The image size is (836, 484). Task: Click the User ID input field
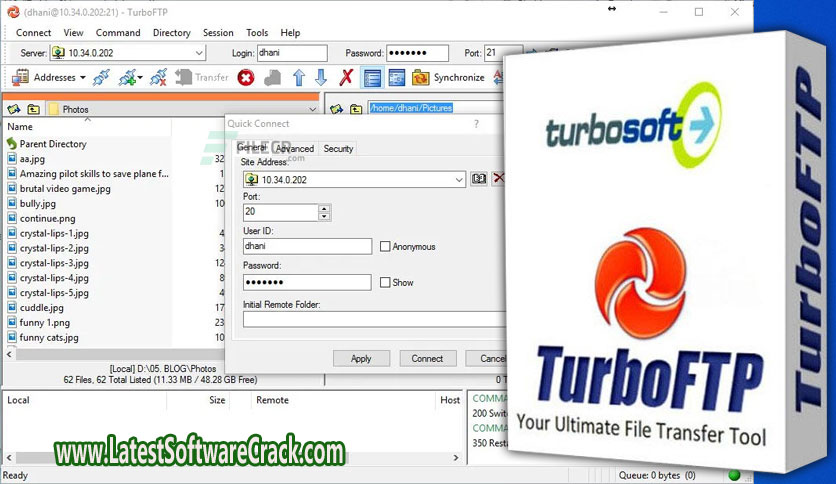[x=307, y=246]
